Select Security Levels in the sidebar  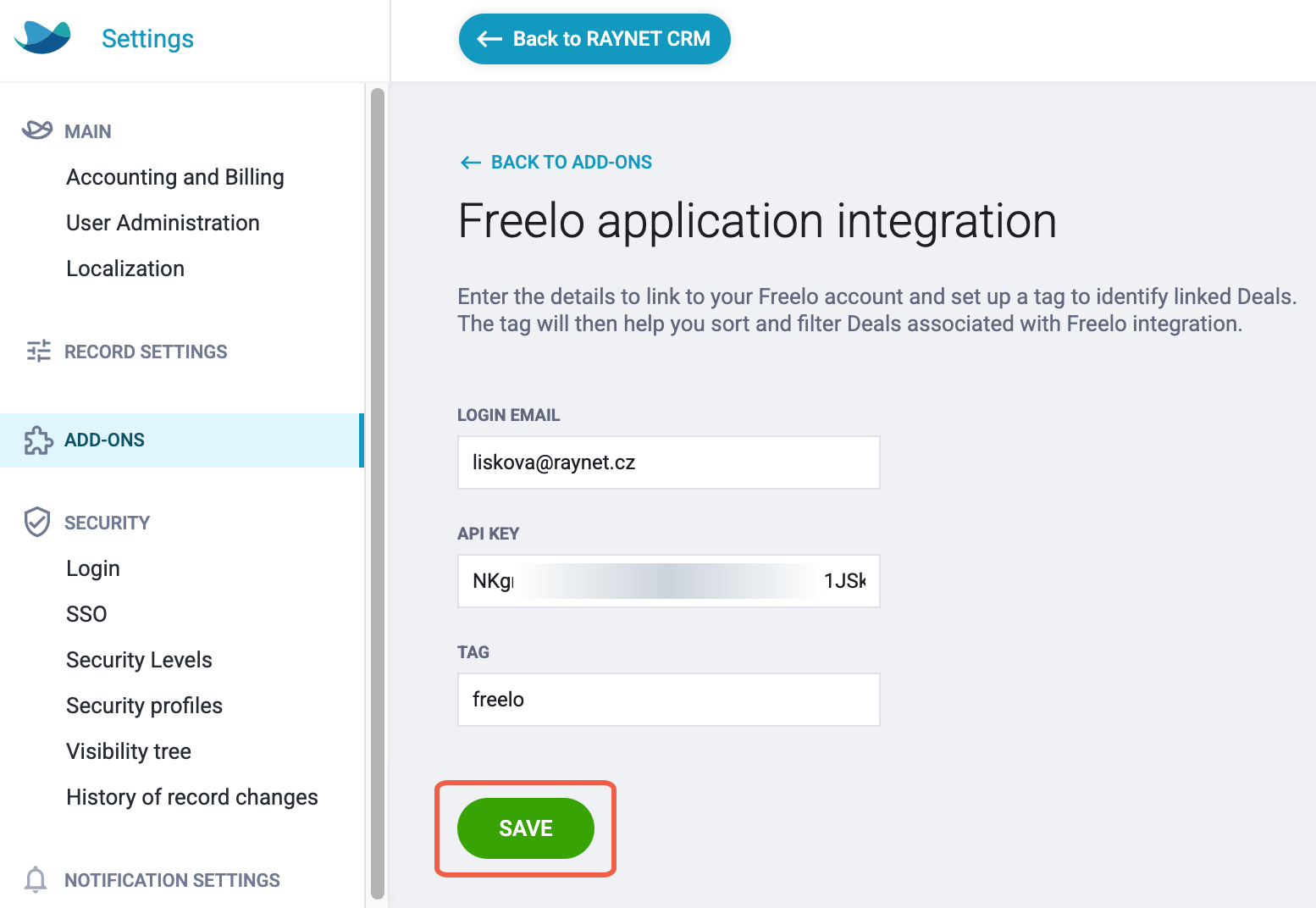[x=139, y=659]
